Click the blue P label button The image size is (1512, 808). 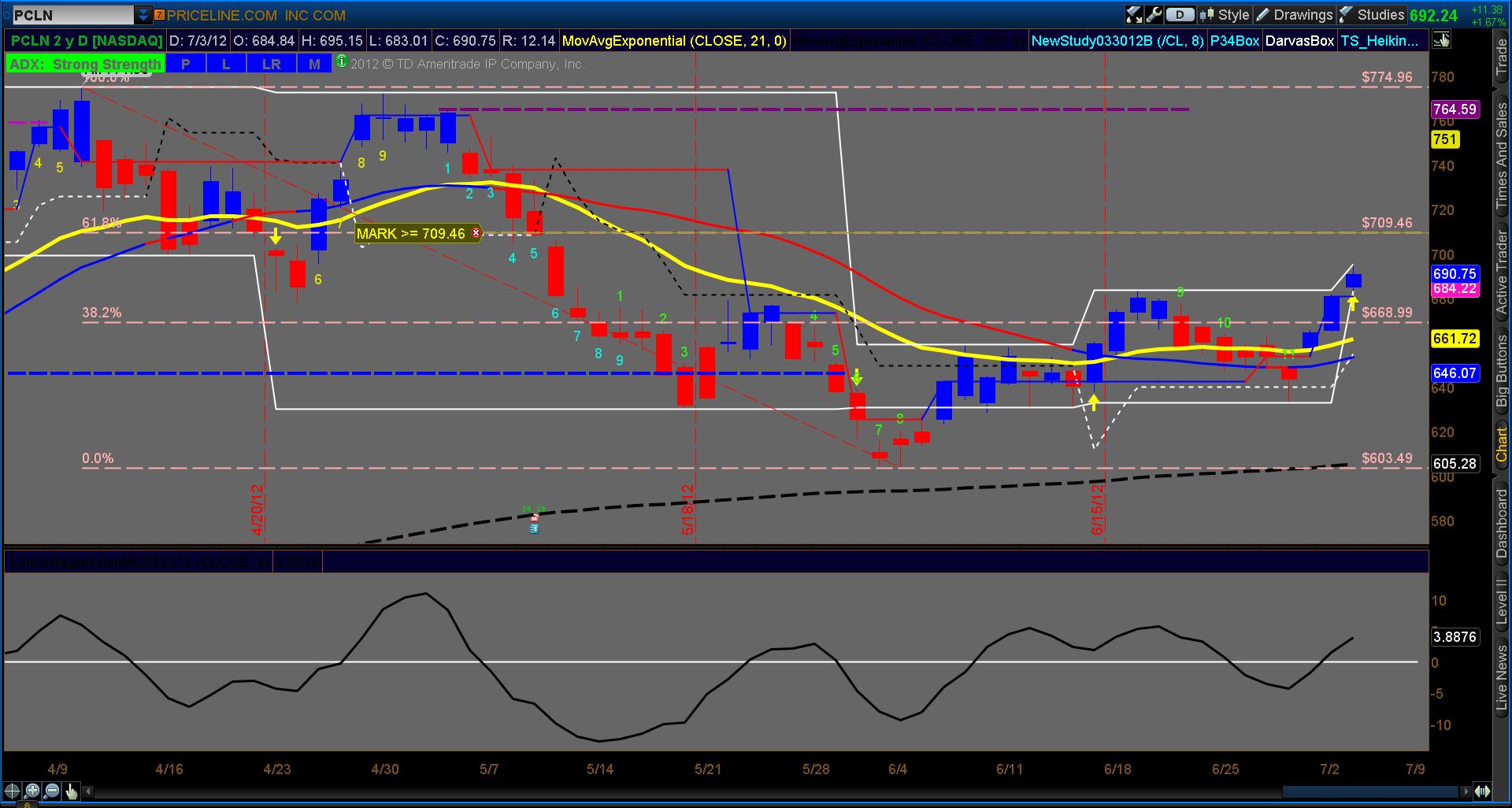(186, 64)
